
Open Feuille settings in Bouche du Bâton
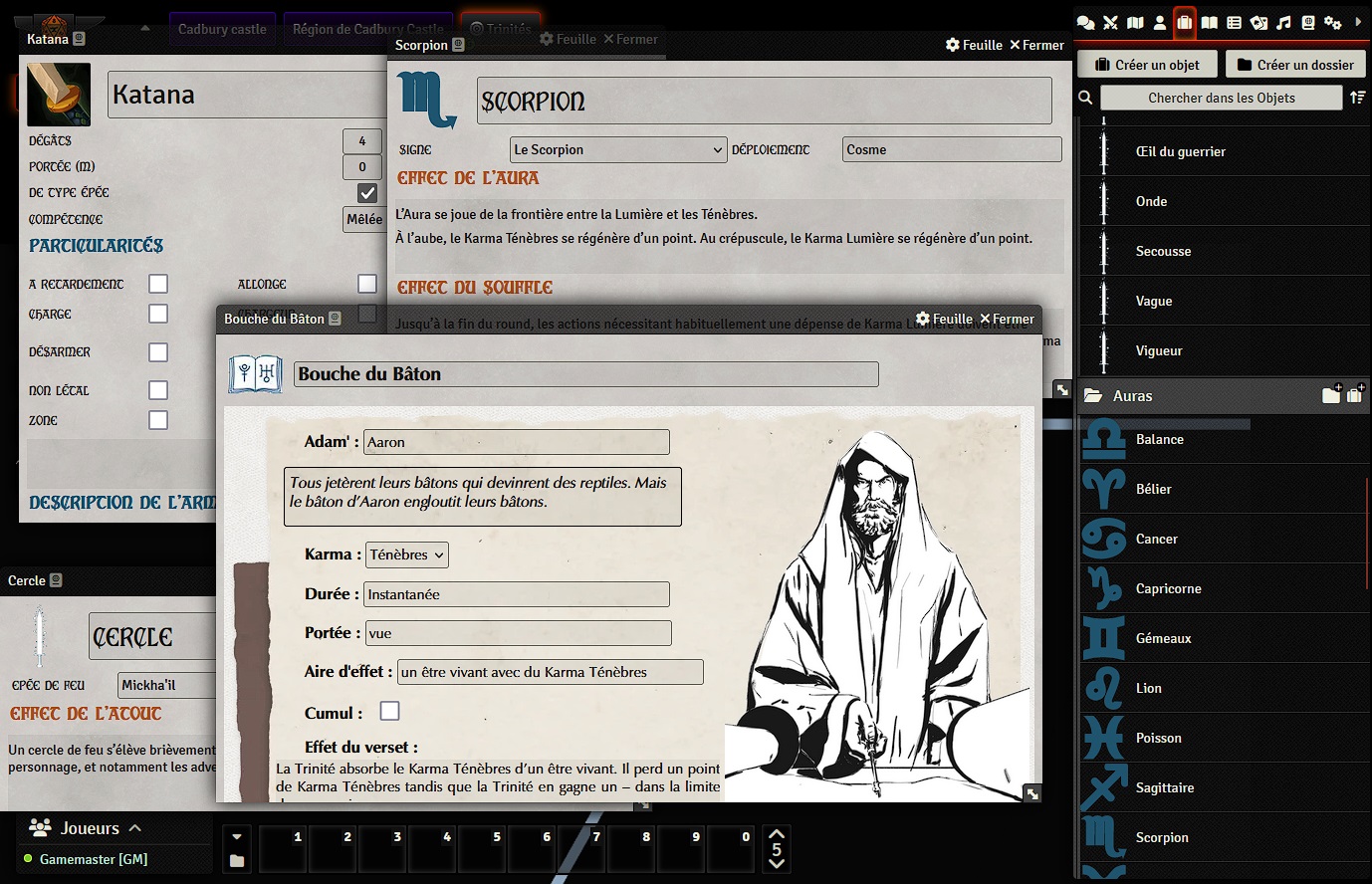(944, 319)
